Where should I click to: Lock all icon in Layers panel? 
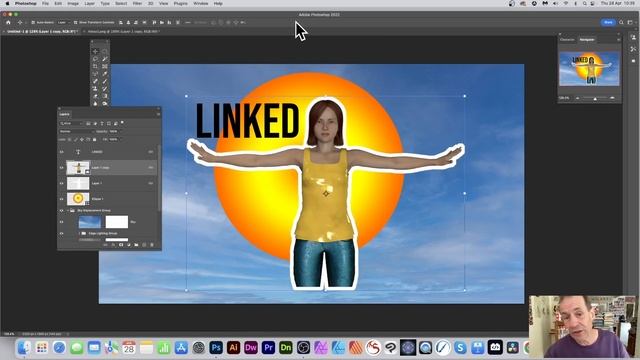[95, 139]
